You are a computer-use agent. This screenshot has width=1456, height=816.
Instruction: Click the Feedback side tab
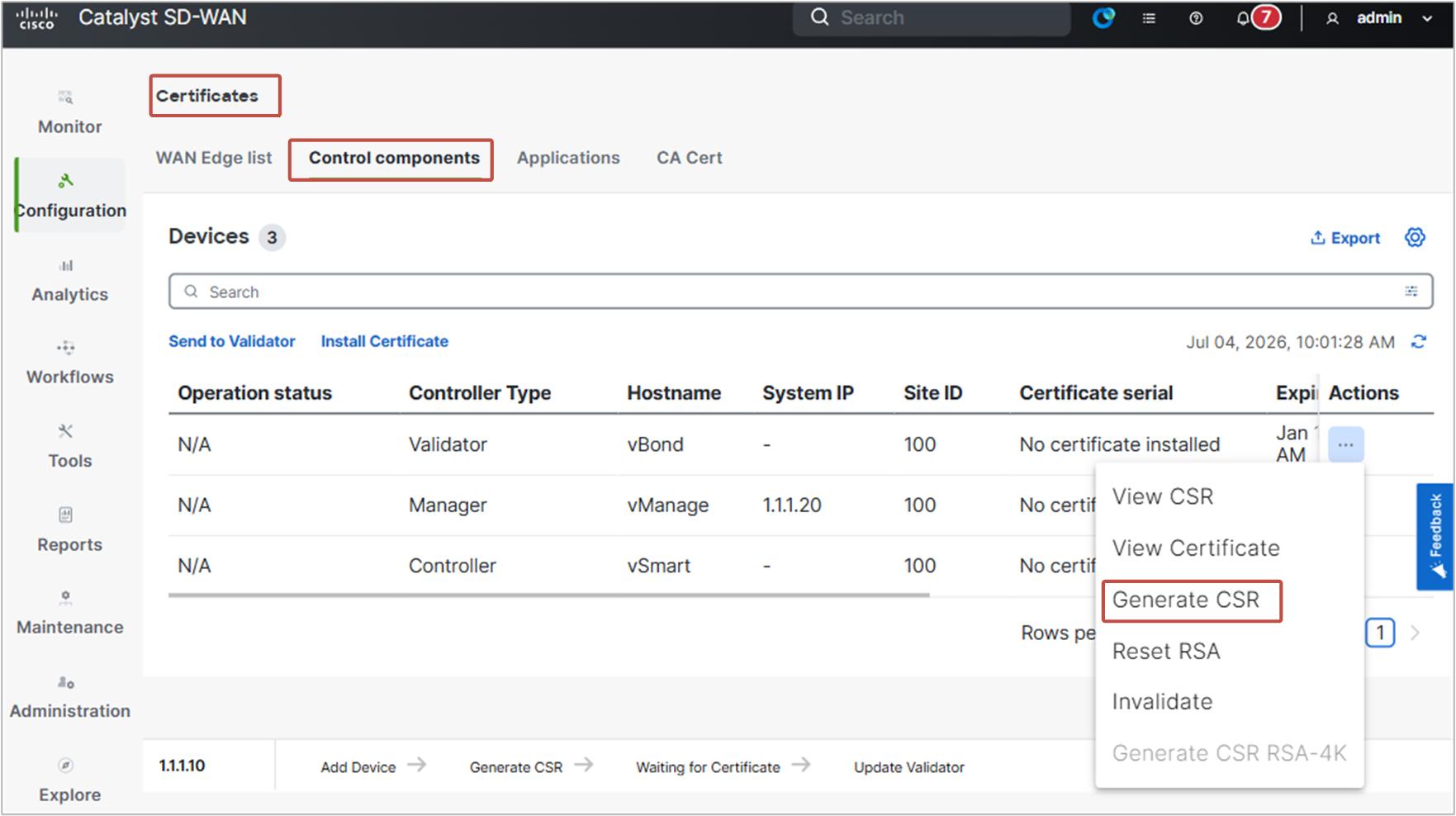tap(1435, 536)
